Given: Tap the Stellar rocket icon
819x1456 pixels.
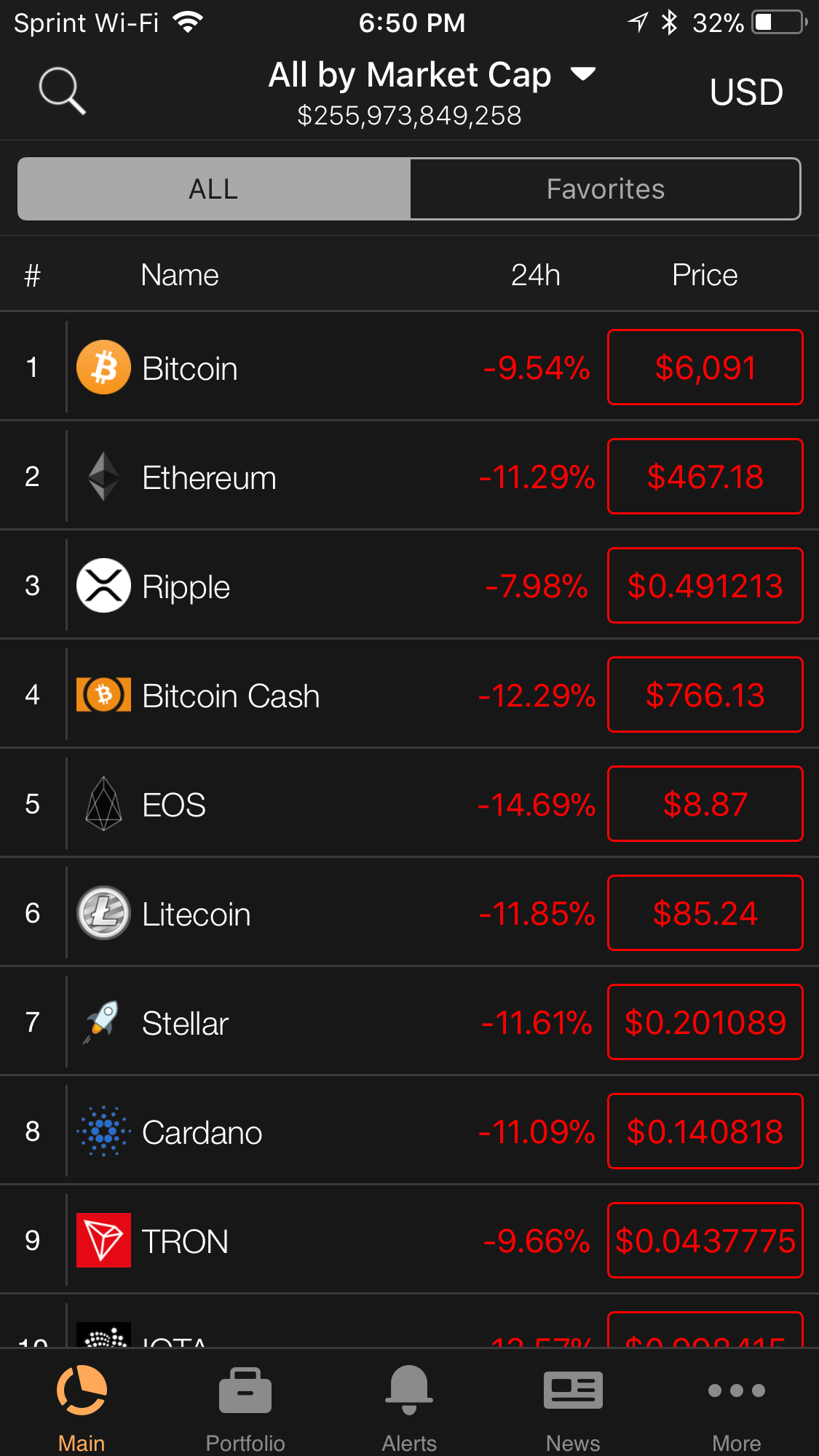Looking at the screenshot, I should (102, 1022).
